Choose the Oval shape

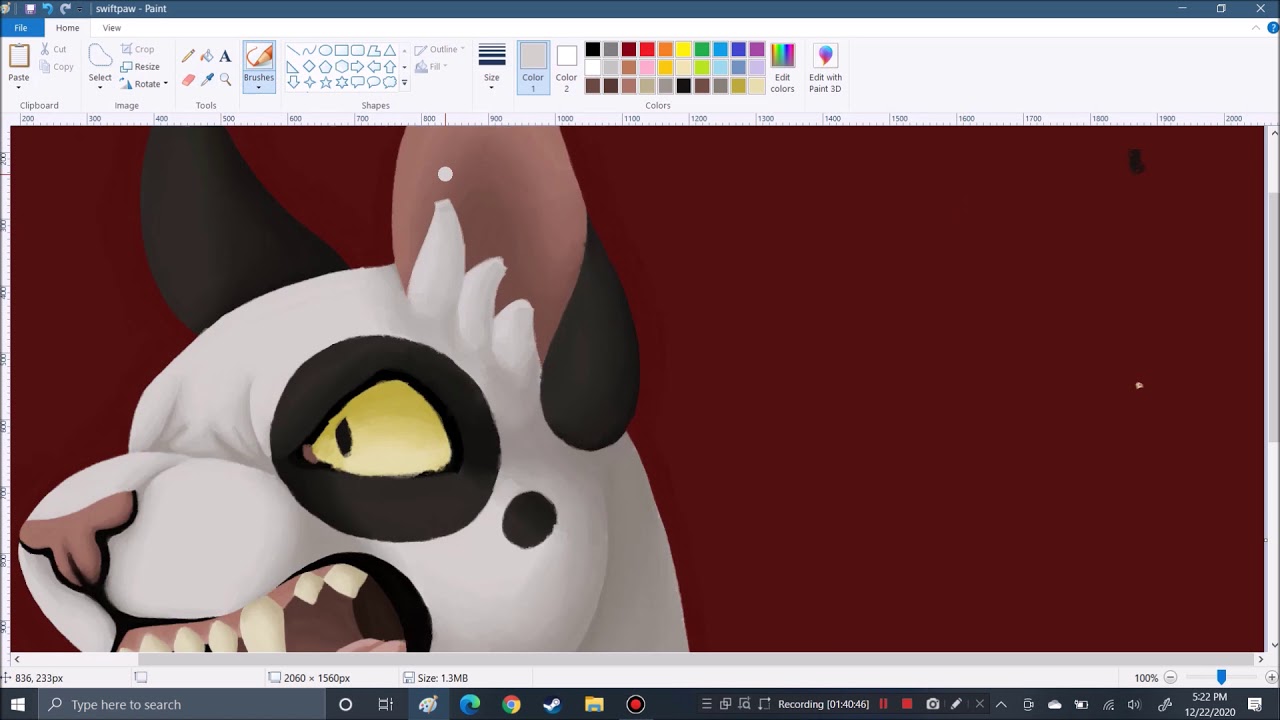point(325,50)
